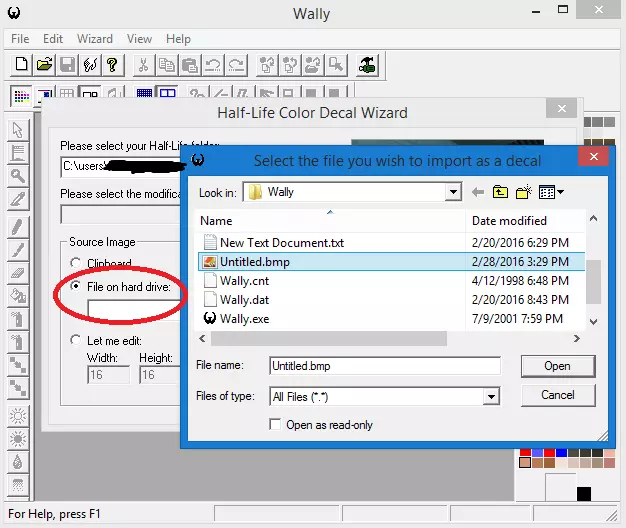Click the Cancel button in file dialog
Viewport: 626px width, 528px height.
tap(558, 395)
